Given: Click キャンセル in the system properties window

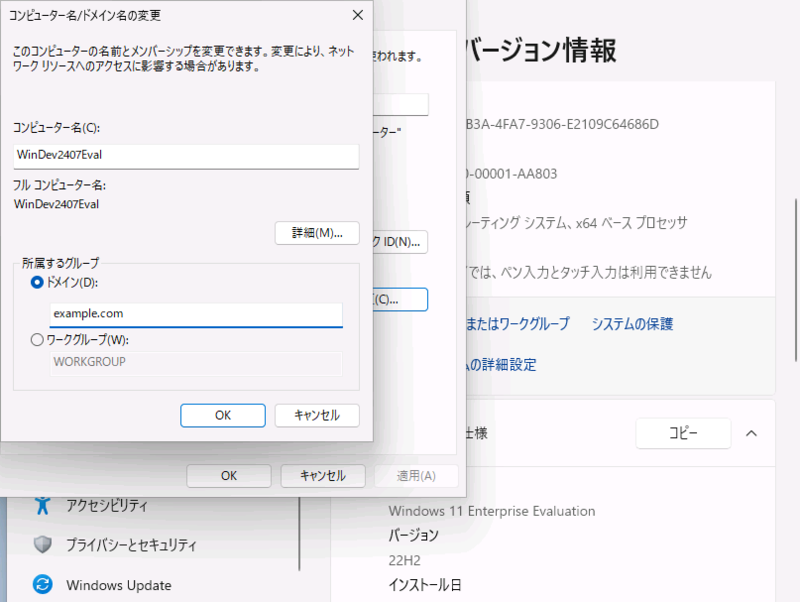Looking at the screenshot, I should pos(322,476).
